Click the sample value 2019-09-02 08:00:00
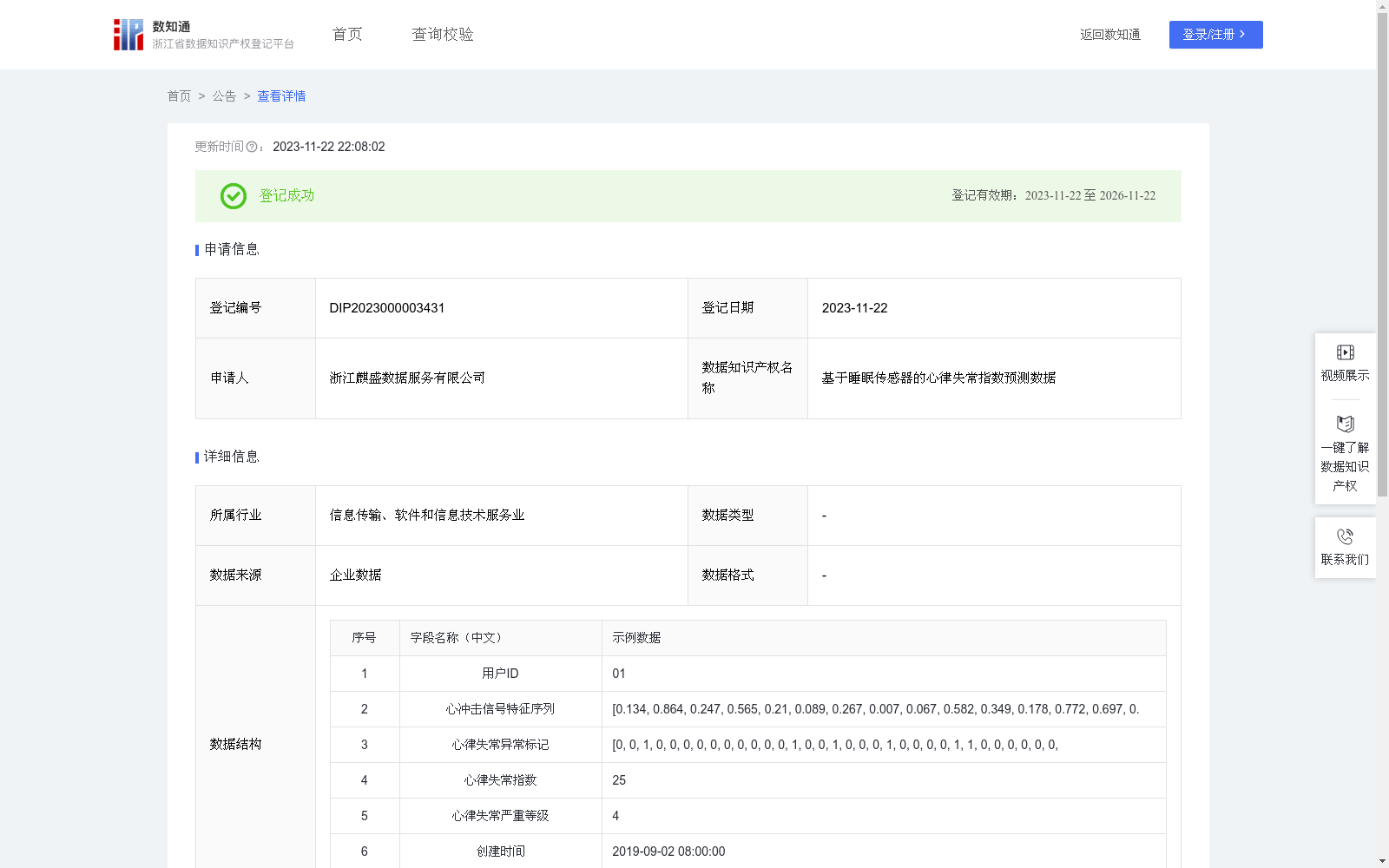1389x868 pixels. pyautogui.click(x=668, y=852)
